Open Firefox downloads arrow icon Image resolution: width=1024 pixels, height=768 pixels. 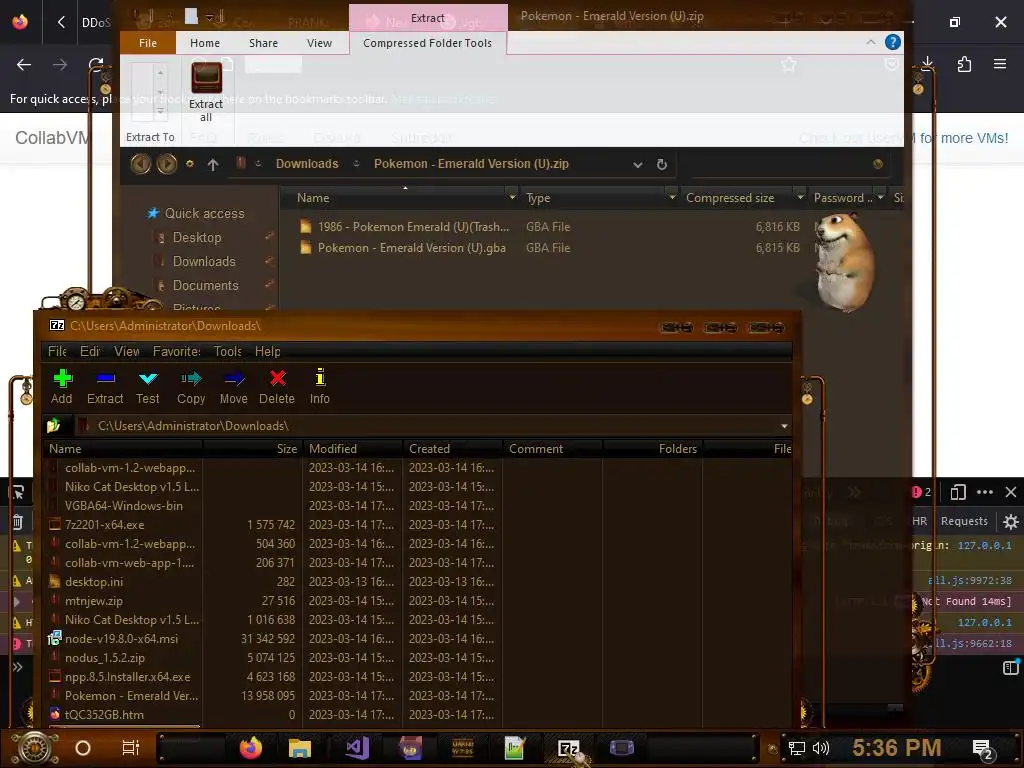(x=928, y=63)
